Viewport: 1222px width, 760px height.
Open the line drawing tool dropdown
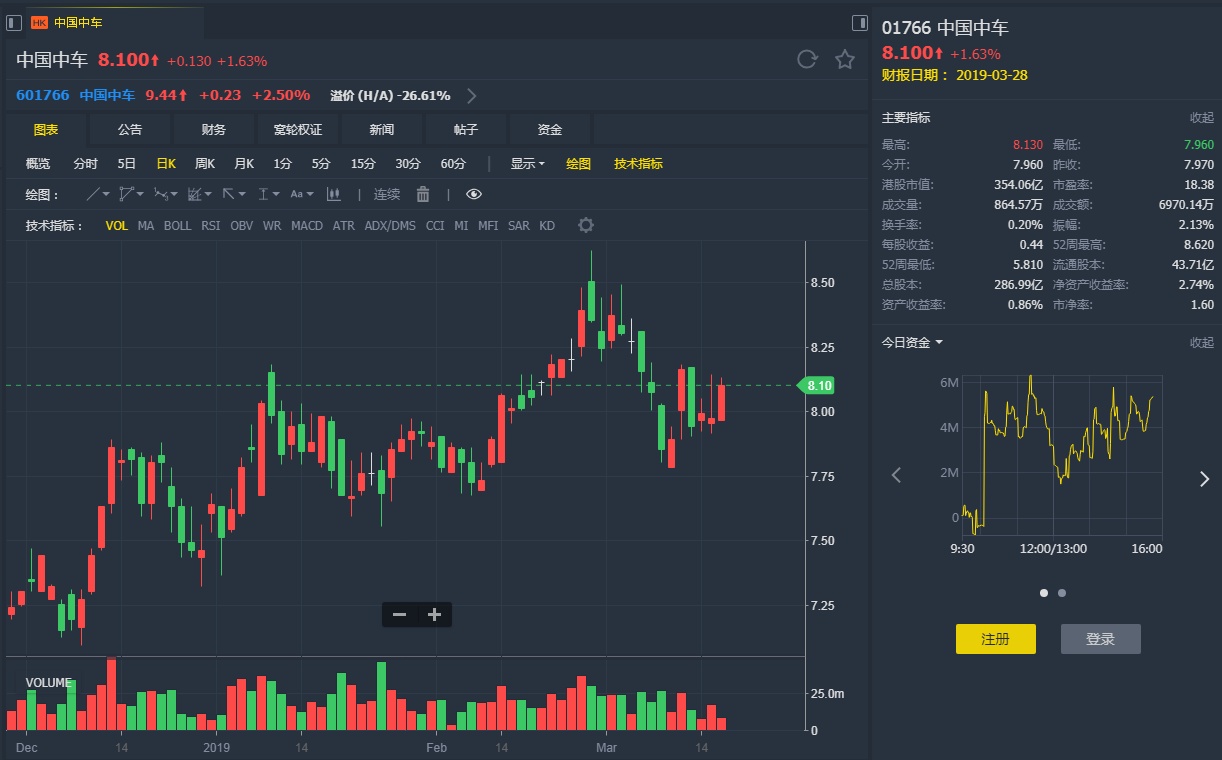tap(97, 194)
